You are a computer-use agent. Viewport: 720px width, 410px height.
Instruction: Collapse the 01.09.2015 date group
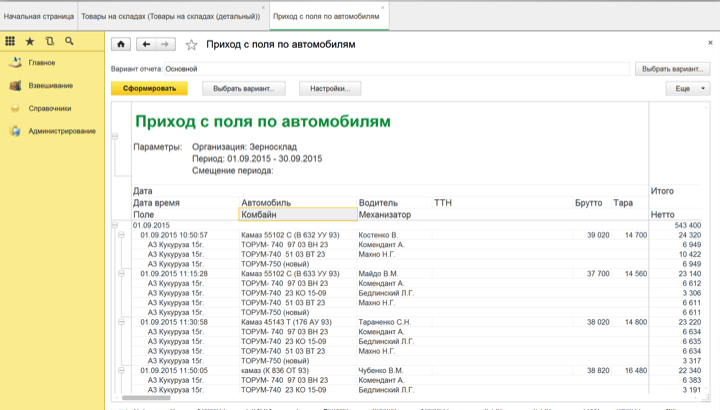pyautogui.click(x=115, y=225)
